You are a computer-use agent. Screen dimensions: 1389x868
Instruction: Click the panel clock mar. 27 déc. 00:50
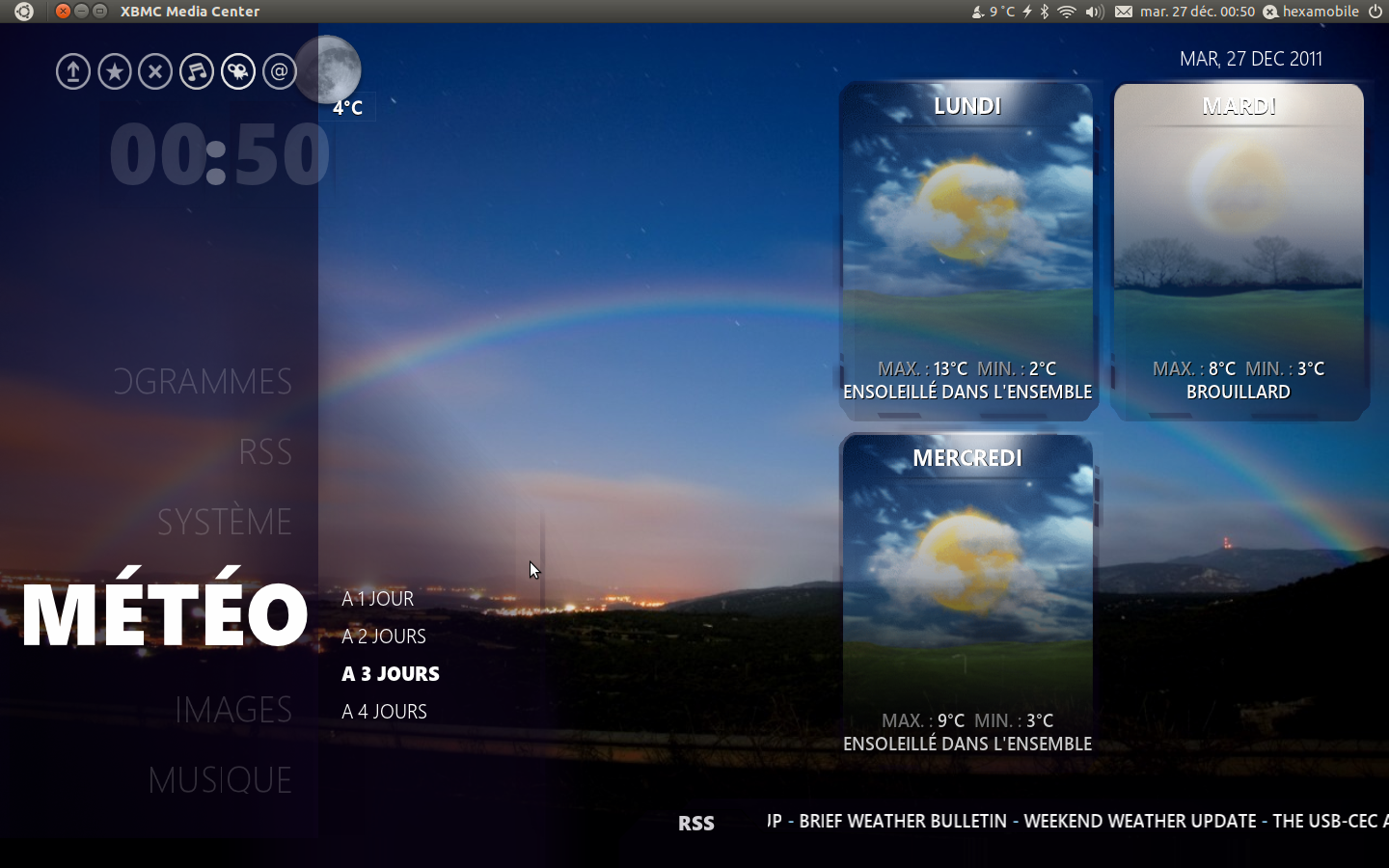tap(1197, 12)
